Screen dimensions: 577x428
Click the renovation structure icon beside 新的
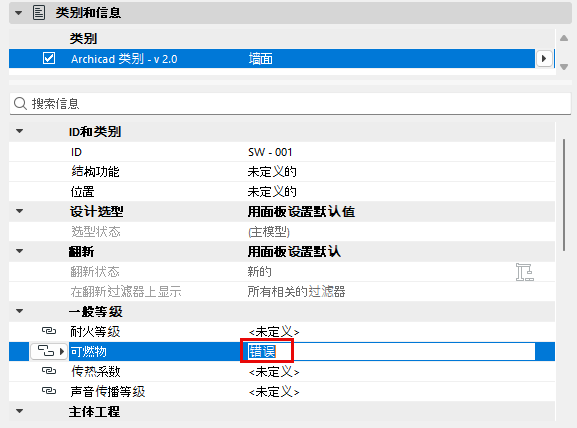(x=524, y=272)
